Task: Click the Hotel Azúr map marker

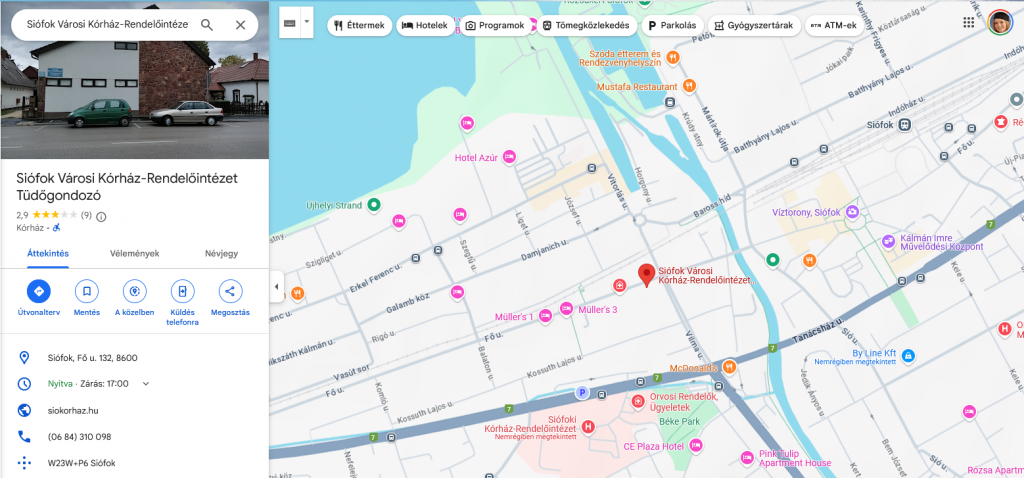Action: (509, 157)
